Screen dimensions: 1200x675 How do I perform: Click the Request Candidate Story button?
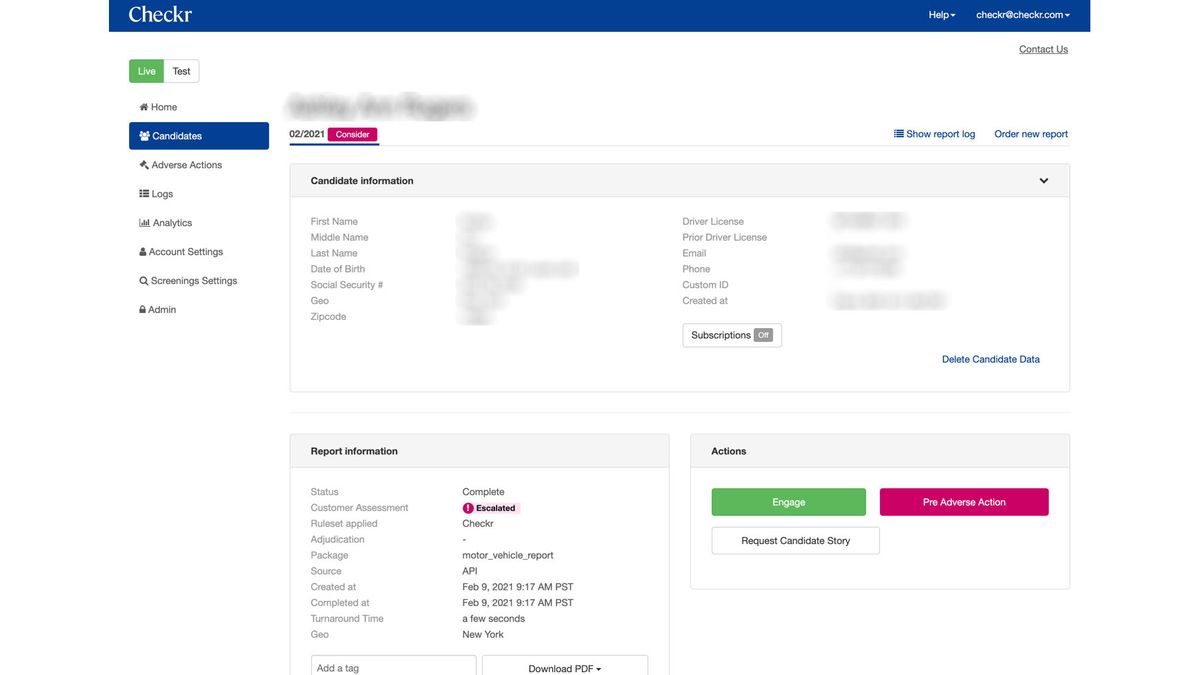coord(796,539)
